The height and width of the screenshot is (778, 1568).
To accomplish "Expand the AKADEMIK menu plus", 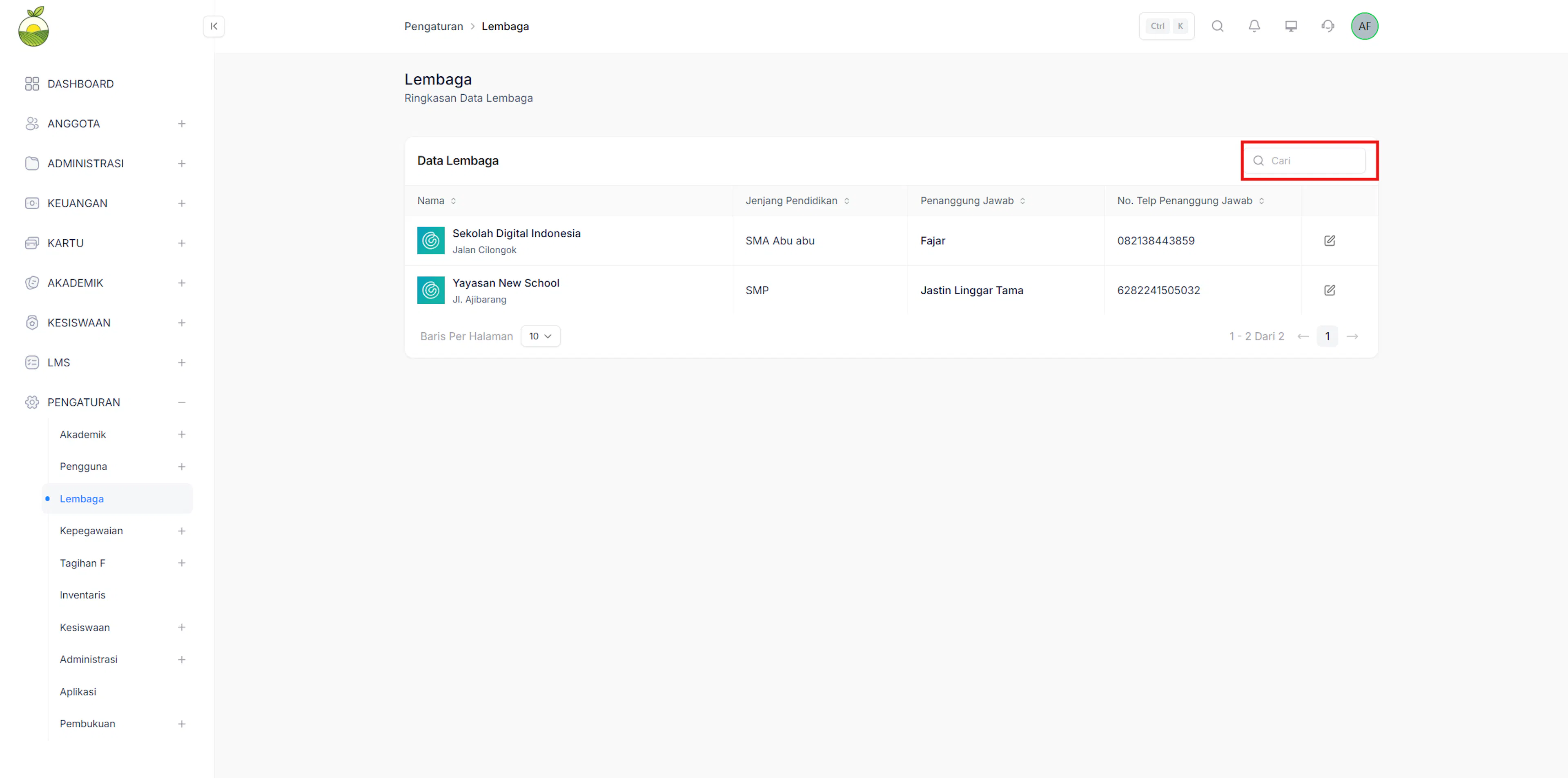I will click(181, 283).
